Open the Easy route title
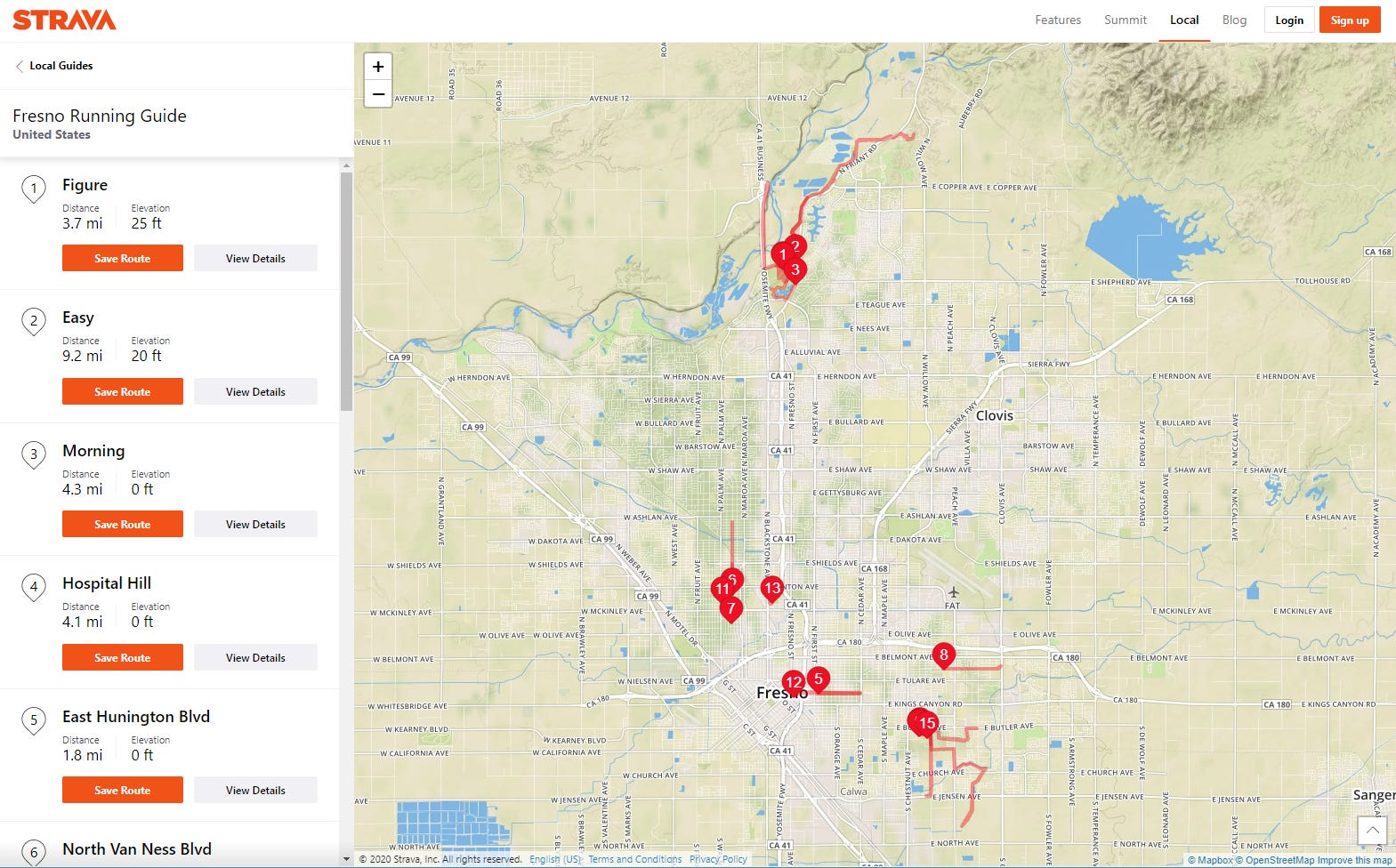1396x868 pixels. coord(78,317)
